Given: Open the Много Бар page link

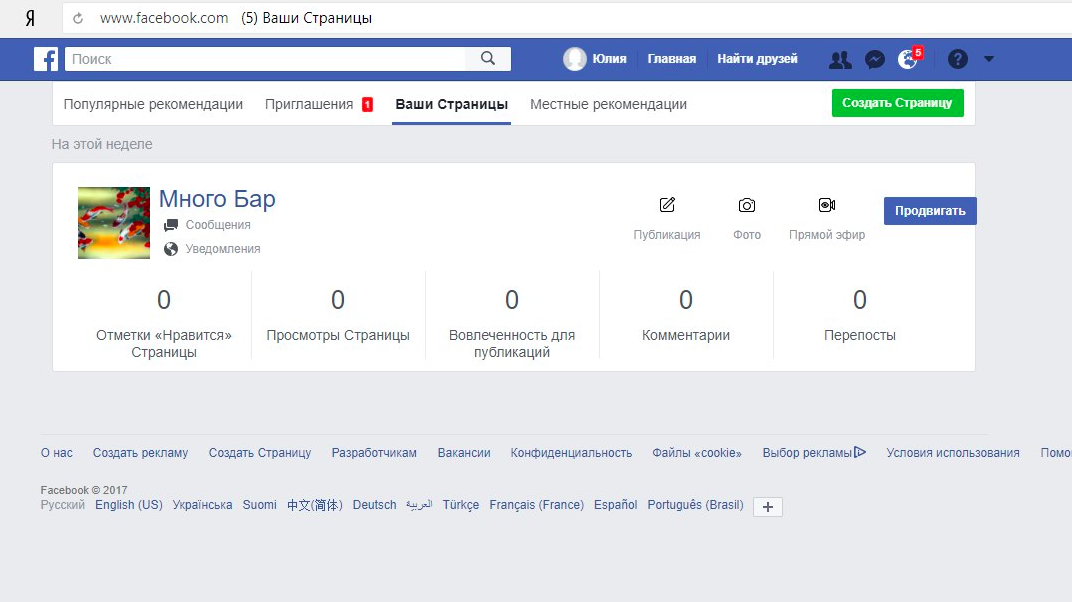Looking at the screenshot, I should pyautogui.click(x=217, y=199).
